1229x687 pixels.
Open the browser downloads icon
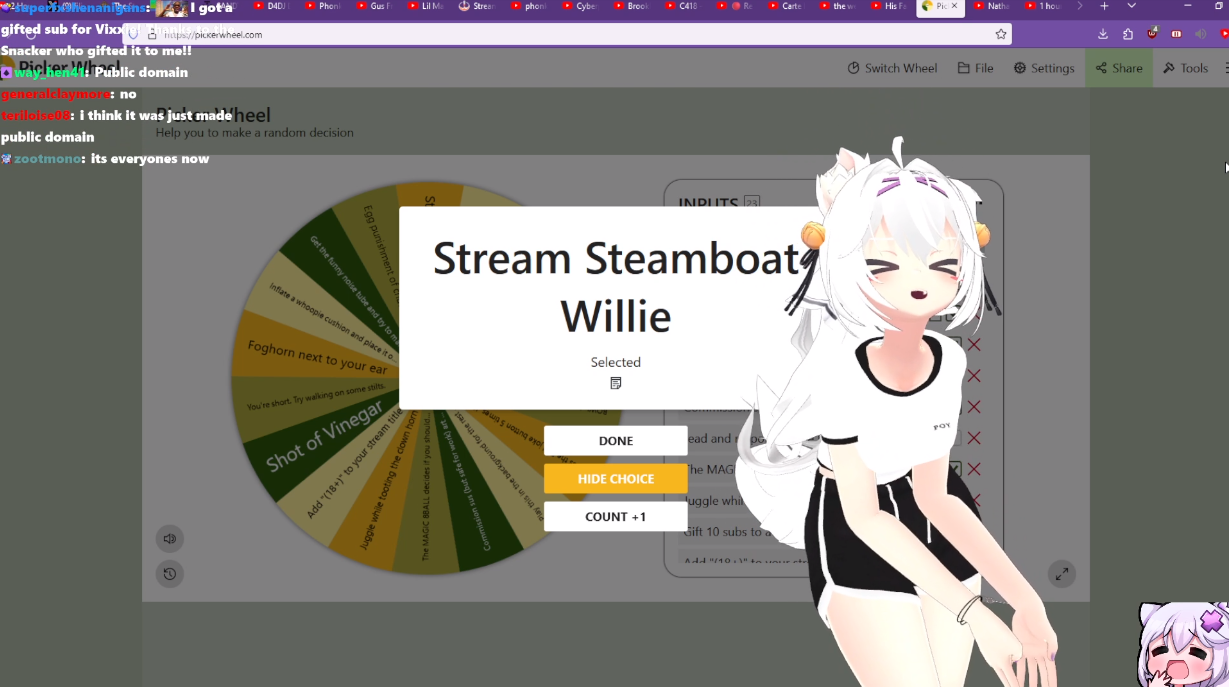1102,34
